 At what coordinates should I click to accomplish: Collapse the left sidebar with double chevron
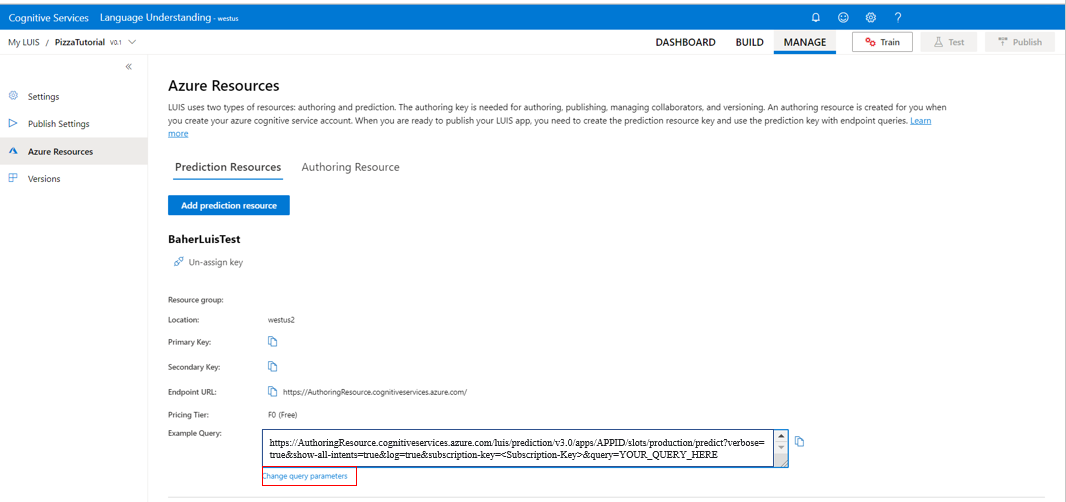coord(128,67)
